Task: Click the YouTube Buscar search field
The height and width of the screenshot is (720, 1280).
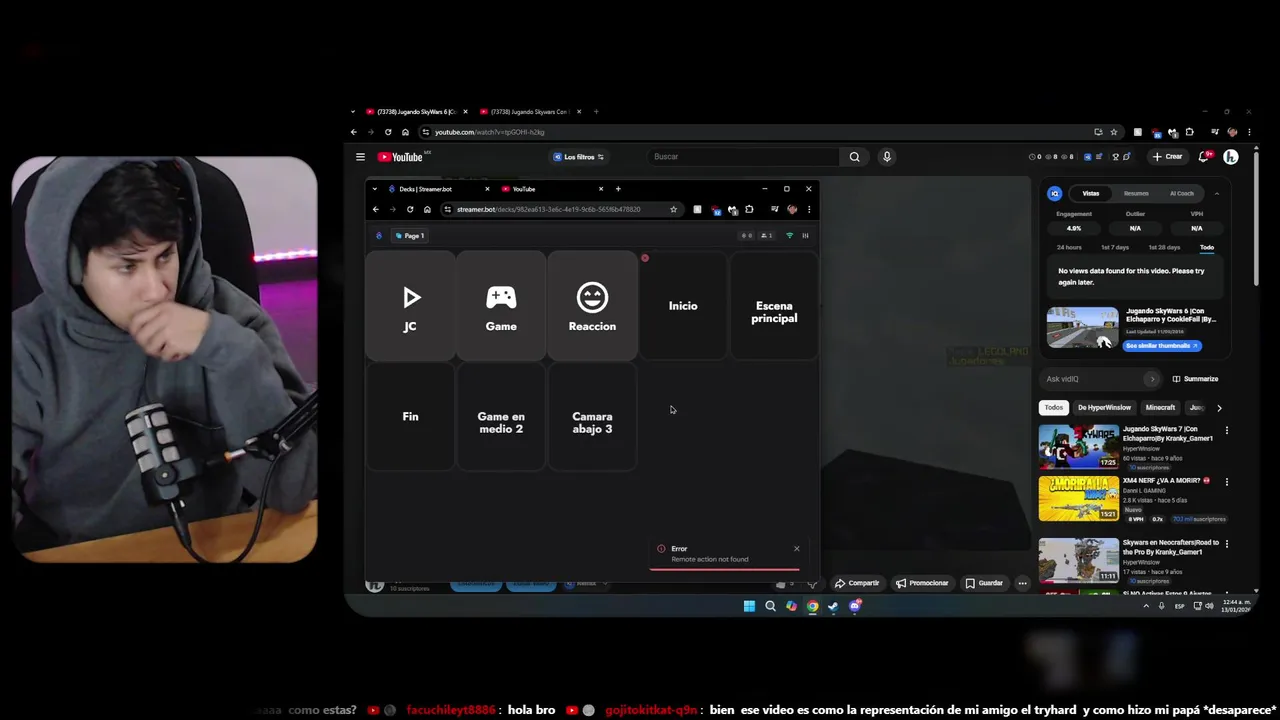Action: (x=743, y=157)
